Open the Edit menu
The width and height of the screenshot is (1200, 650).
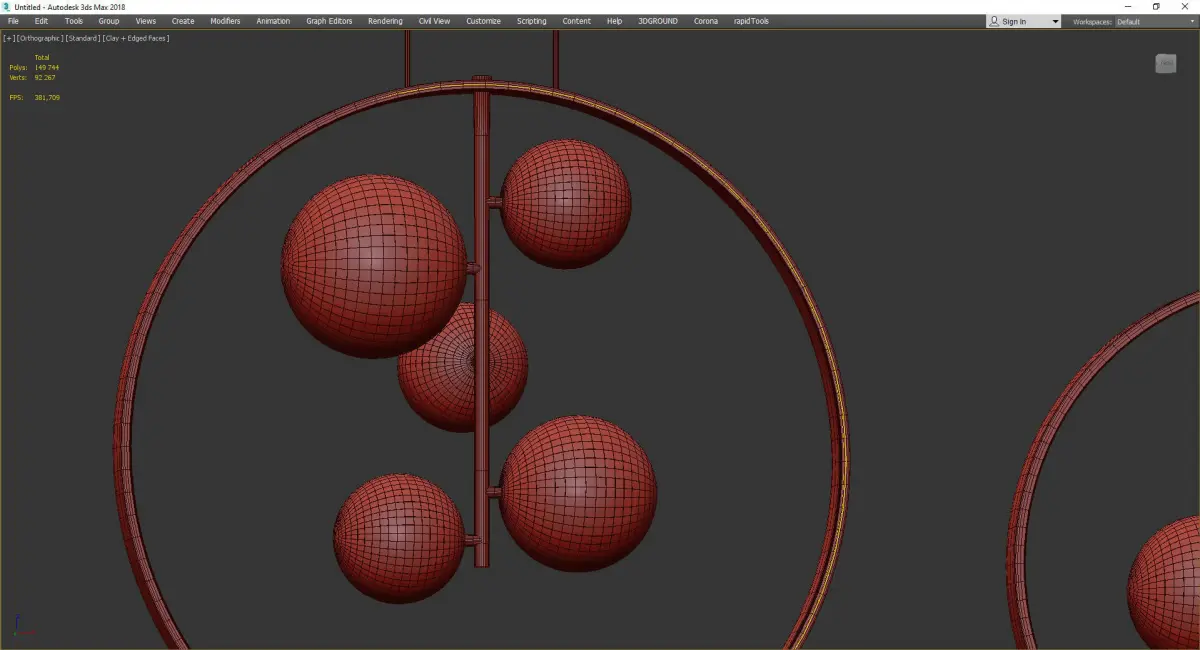(x=41, y=21)
